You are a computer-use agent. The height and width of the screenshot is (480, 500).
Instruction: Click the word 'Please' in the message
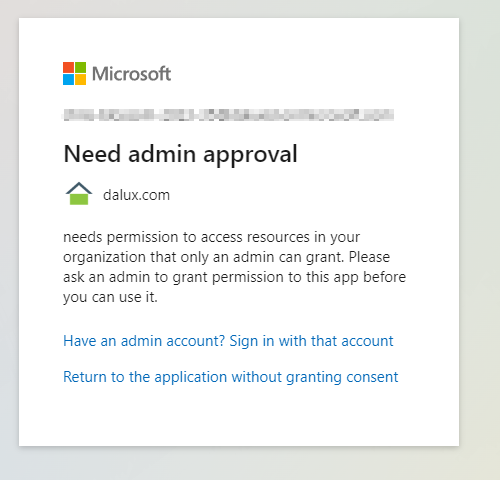369,257
